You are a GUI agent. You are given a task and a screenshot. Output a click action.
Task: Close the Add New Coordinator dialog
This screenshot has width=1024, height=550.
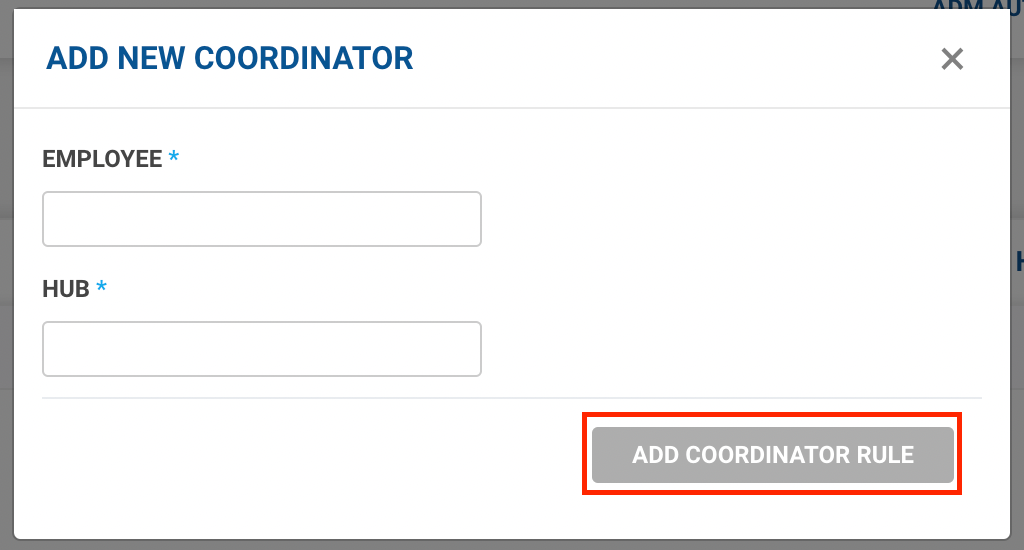[x=952, y=59]
